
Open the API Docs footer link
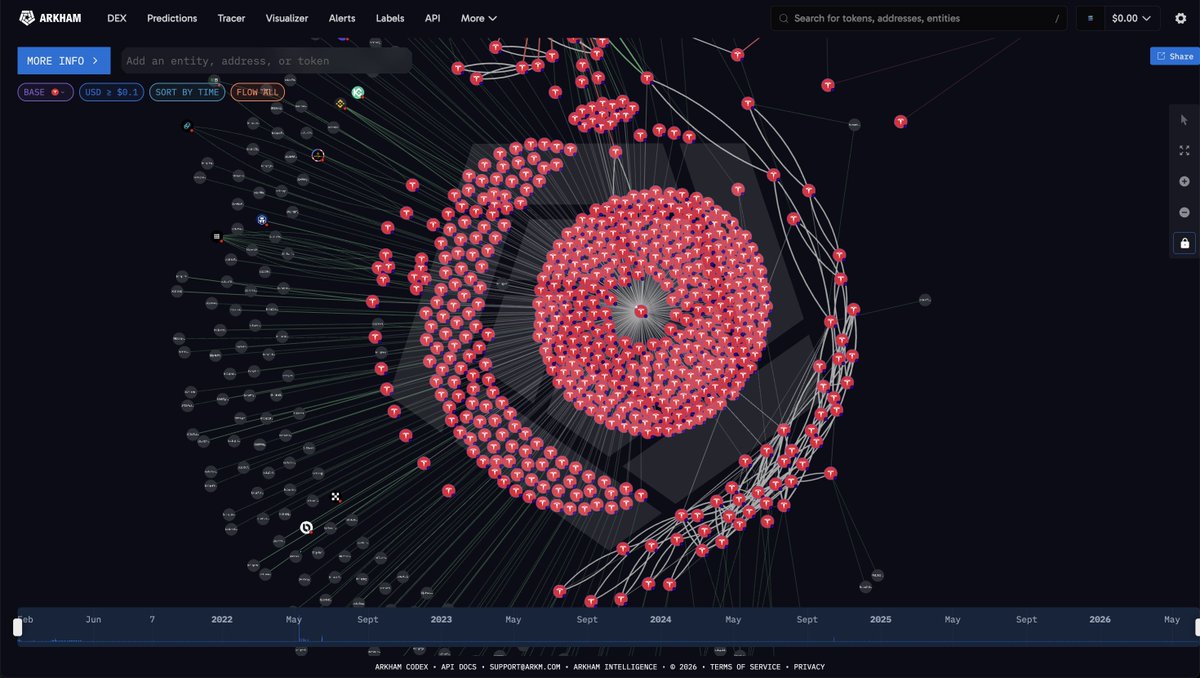tap(461, 667)
